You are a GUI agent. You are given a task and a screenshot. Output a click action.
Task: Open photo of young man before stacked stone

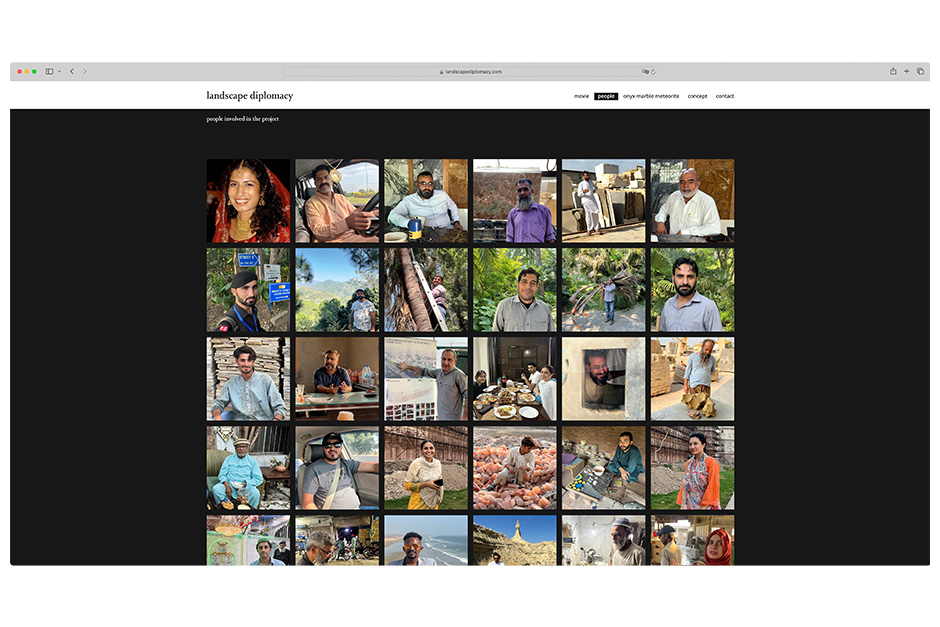[x=248, y=379]
